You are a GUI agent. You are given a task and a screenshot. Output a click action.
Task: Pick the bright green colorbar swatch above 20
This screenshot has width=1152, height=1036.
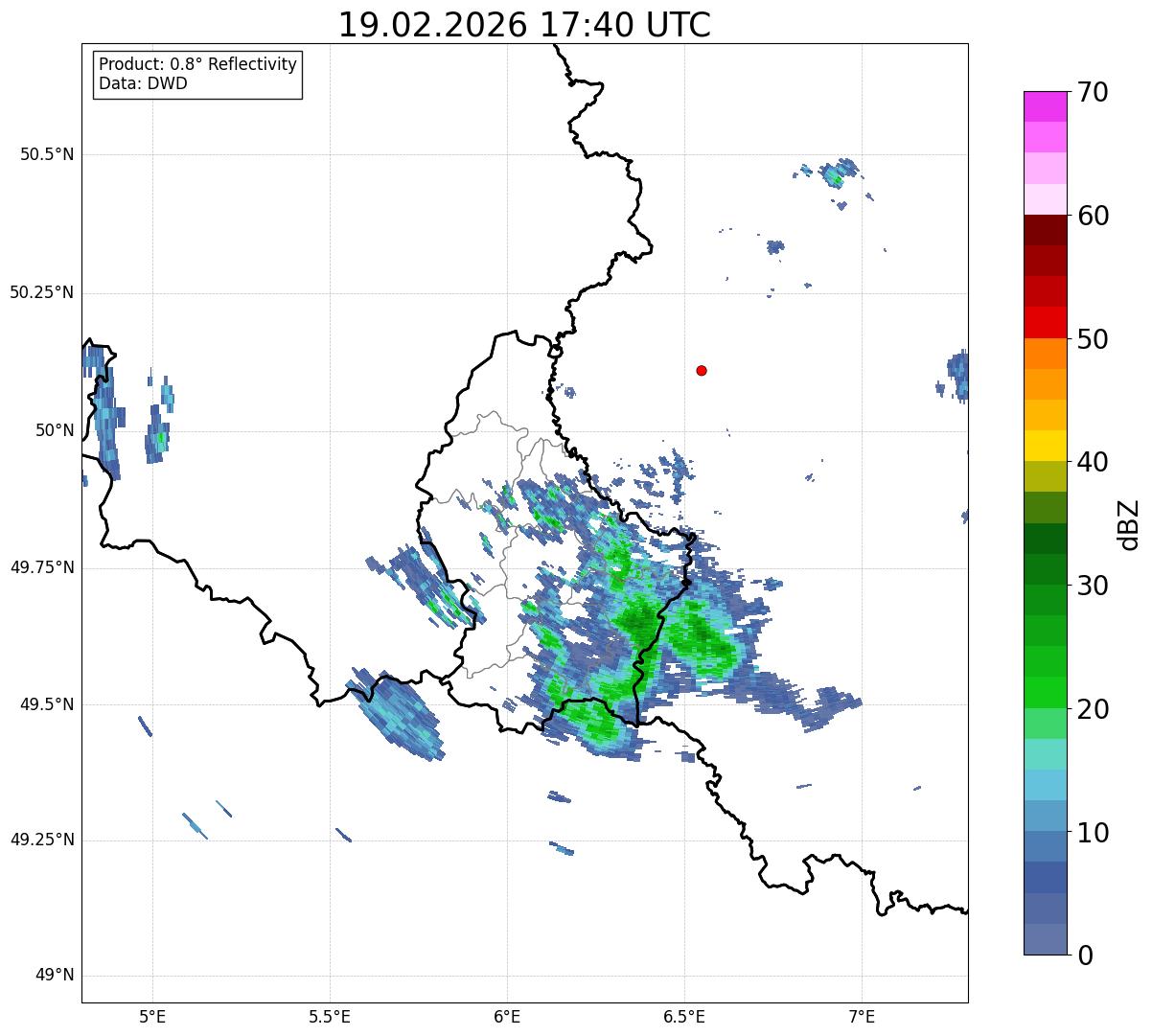point(1045,693)
